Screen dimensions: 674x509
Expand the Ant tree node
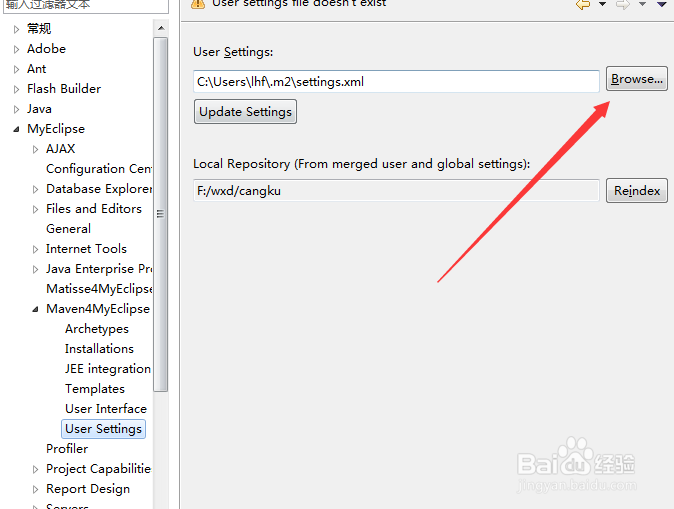(16, 69)
